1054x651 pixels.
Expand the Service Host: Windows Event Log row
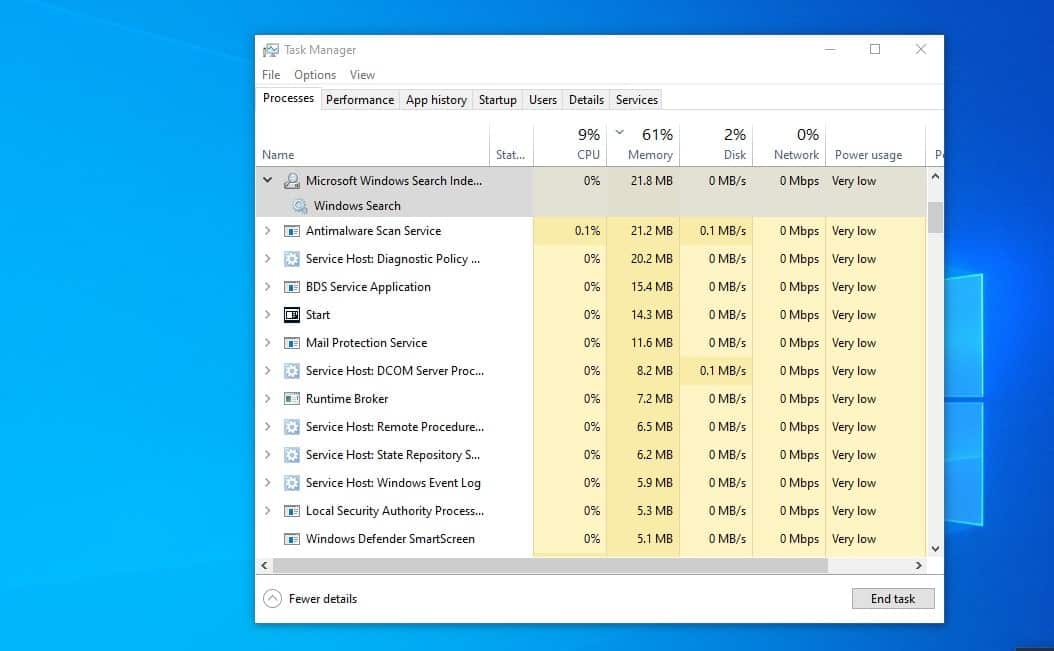268,483
